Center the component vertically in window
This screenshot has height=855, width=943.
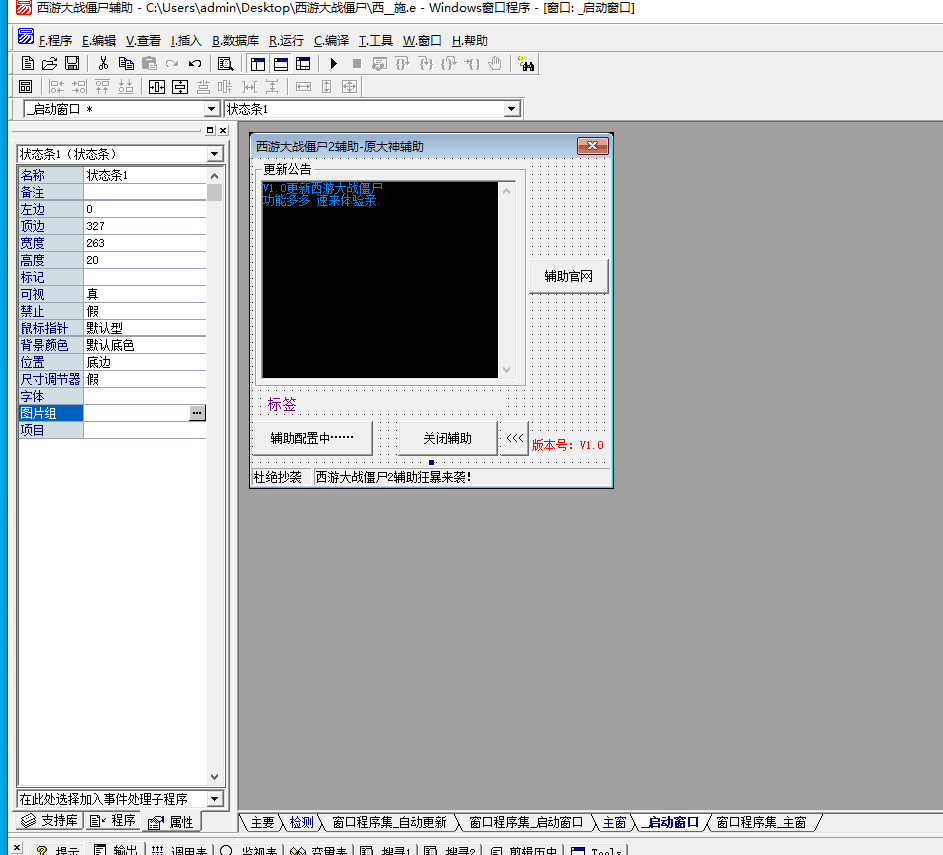pyautogui.click(x=180, y=87)
